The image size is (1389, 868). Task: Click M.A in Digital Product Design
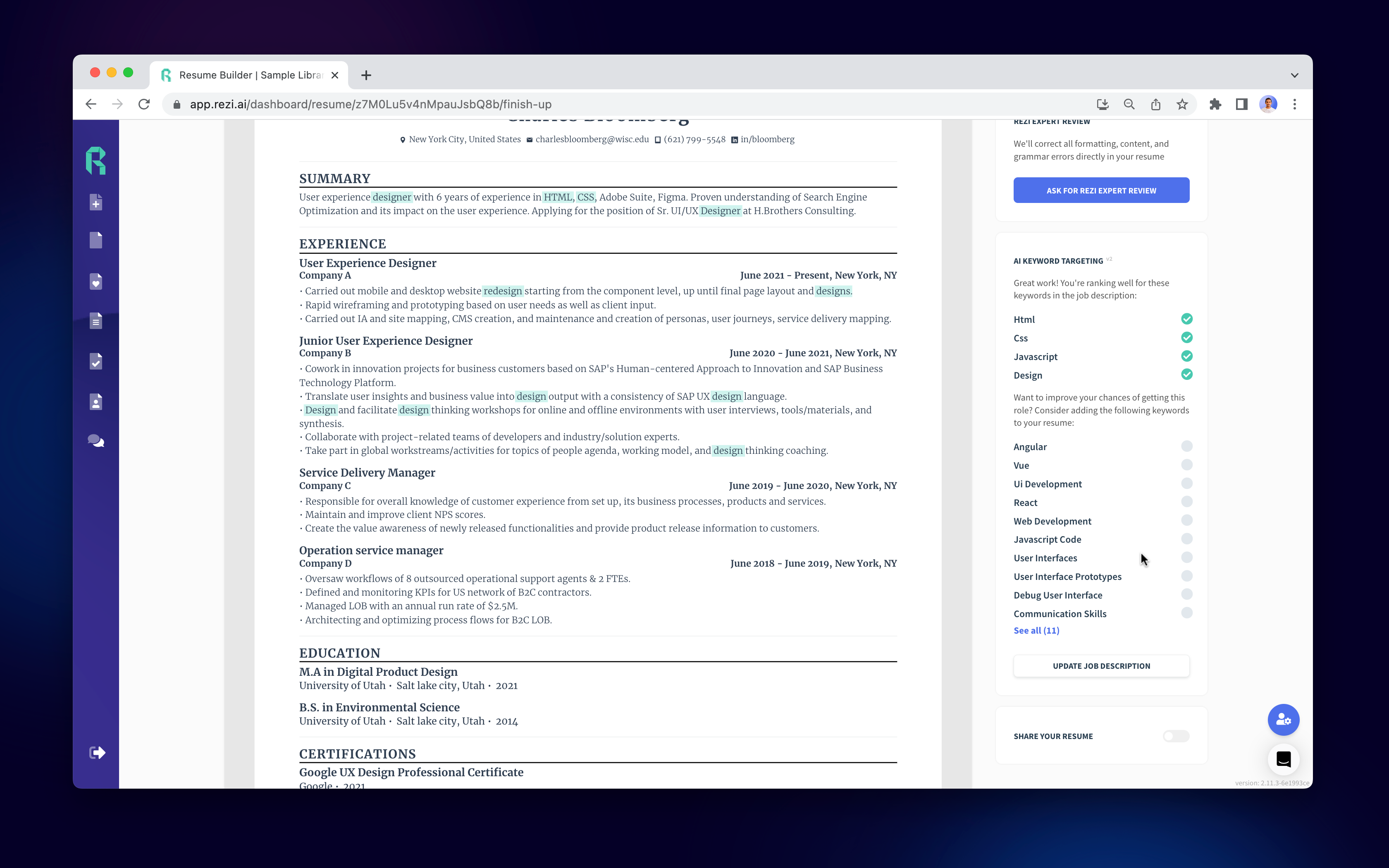pos(378,672)
